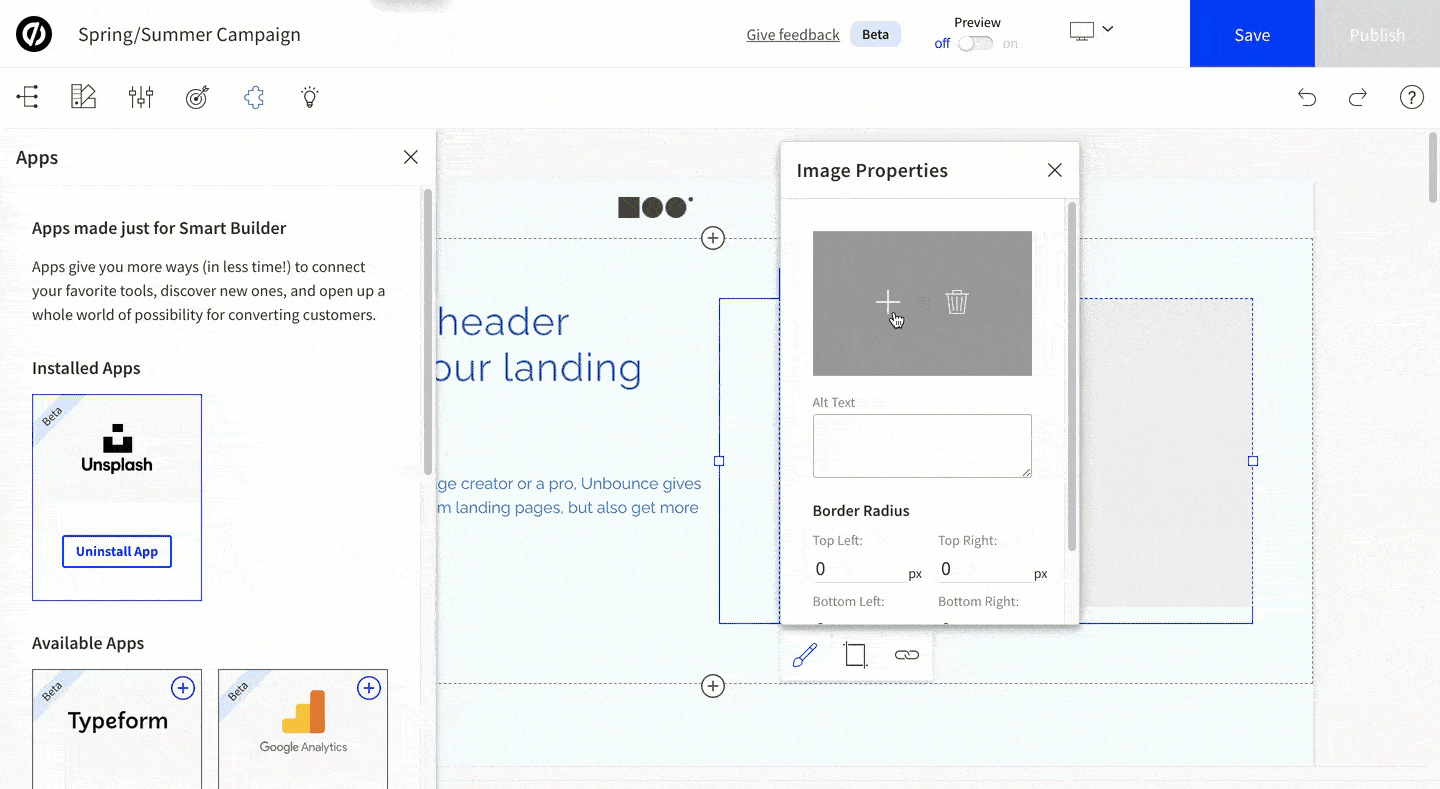Select the Typeform app card
The height and width of the screenshot is (789, 1440).
pos(117,729)
